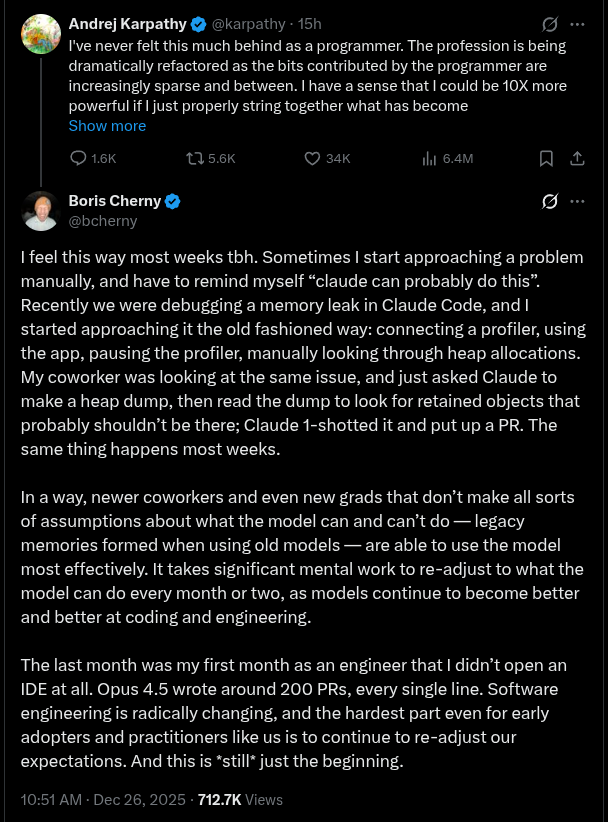Open the more options menu on Karpathy's post
The image size is (608, 822).
coord(577,25)
